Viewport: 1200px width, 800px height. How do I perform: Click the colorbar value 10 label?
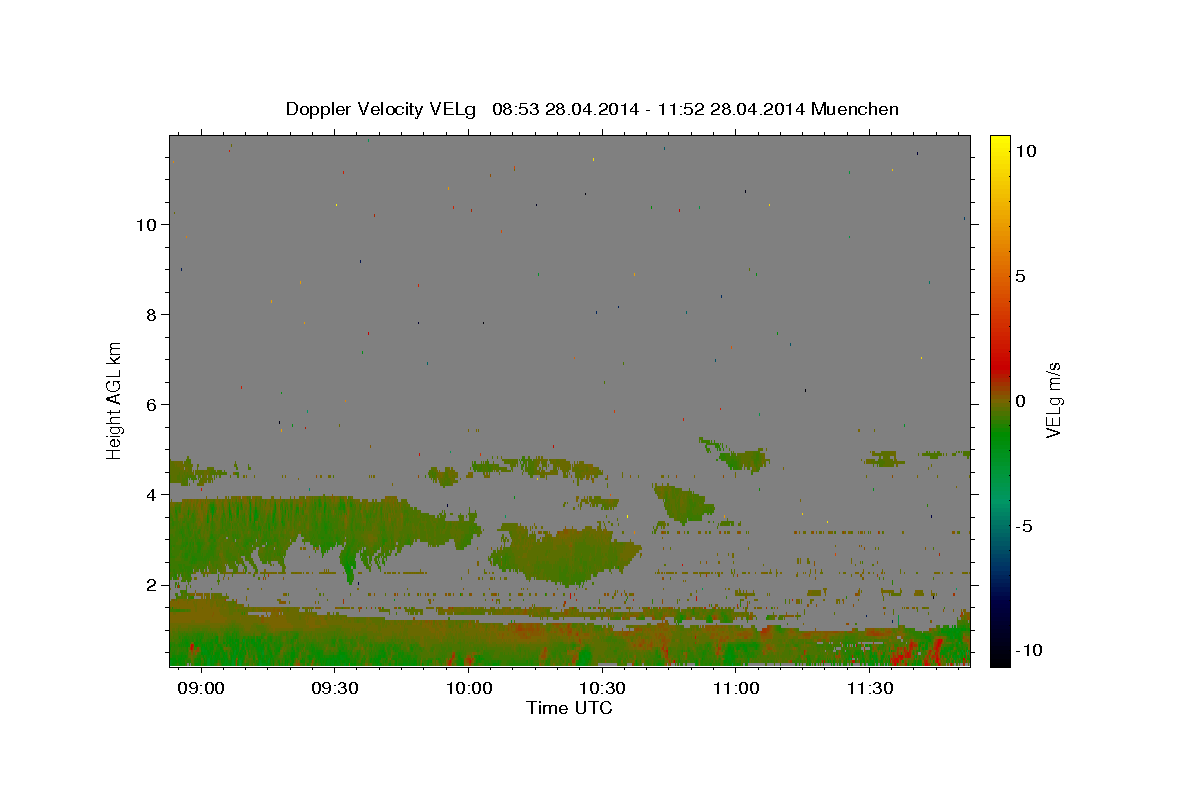pyautogui.click(x=1025, y=150)
